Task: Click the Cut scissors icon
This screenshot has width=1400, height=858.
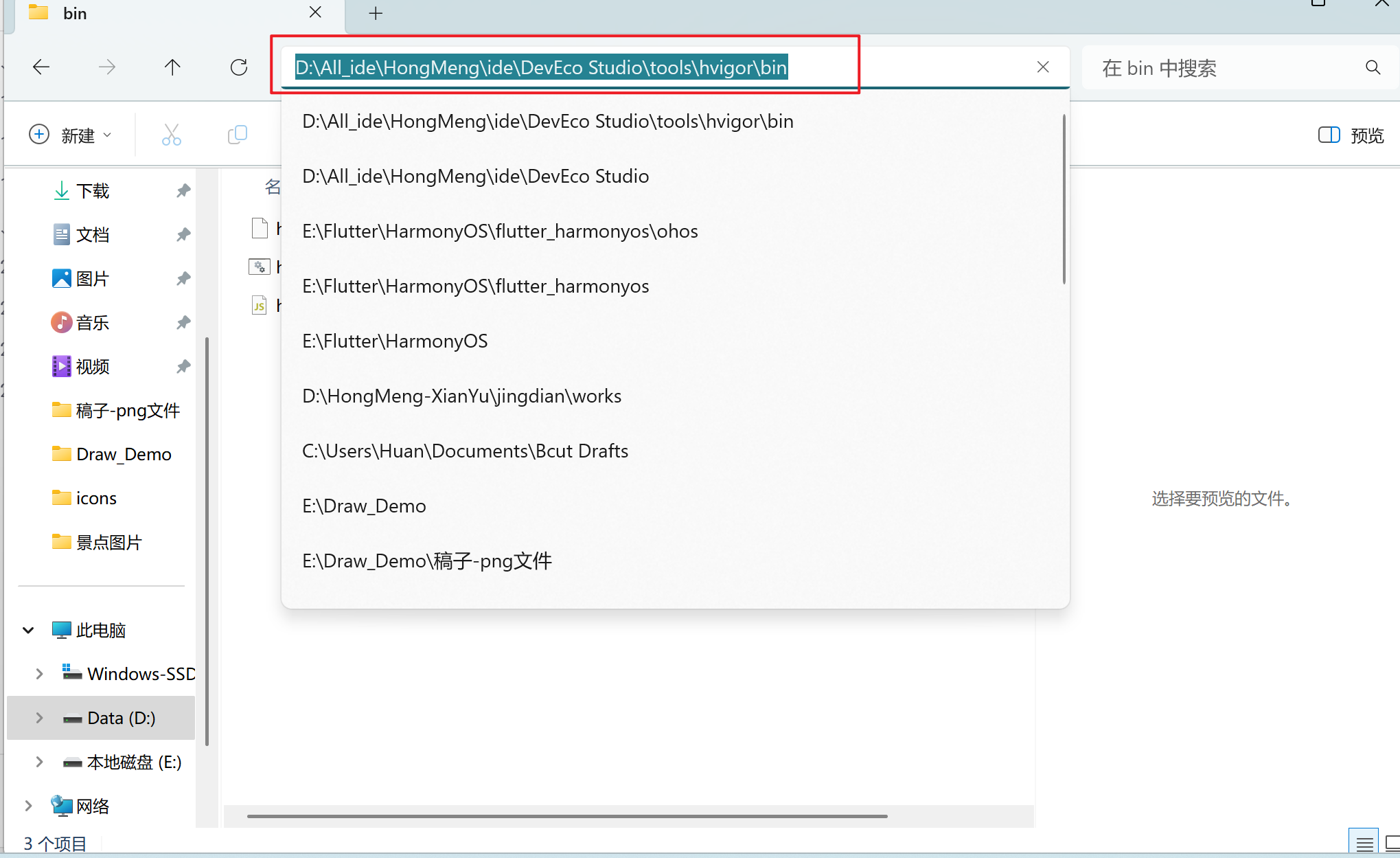Action: point(171,135)
